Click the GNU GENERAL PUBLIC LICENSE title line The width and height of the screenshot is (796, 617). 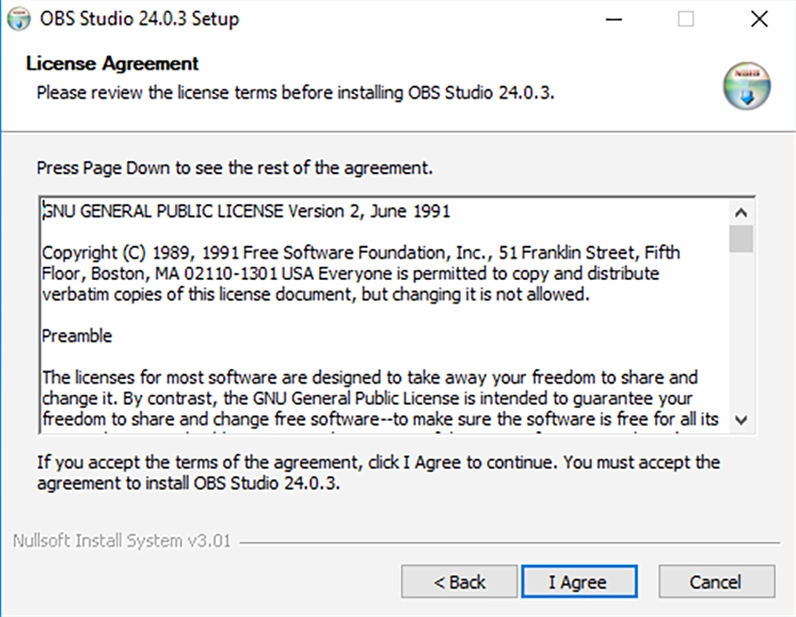(246, 211)
